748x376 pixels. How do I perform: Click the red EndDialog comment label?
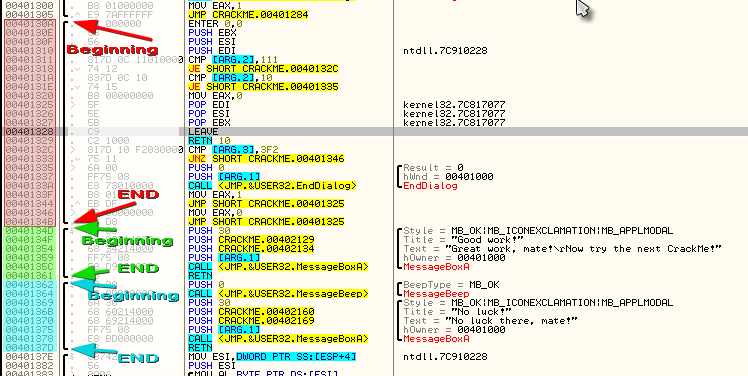(x=430, y=186)
